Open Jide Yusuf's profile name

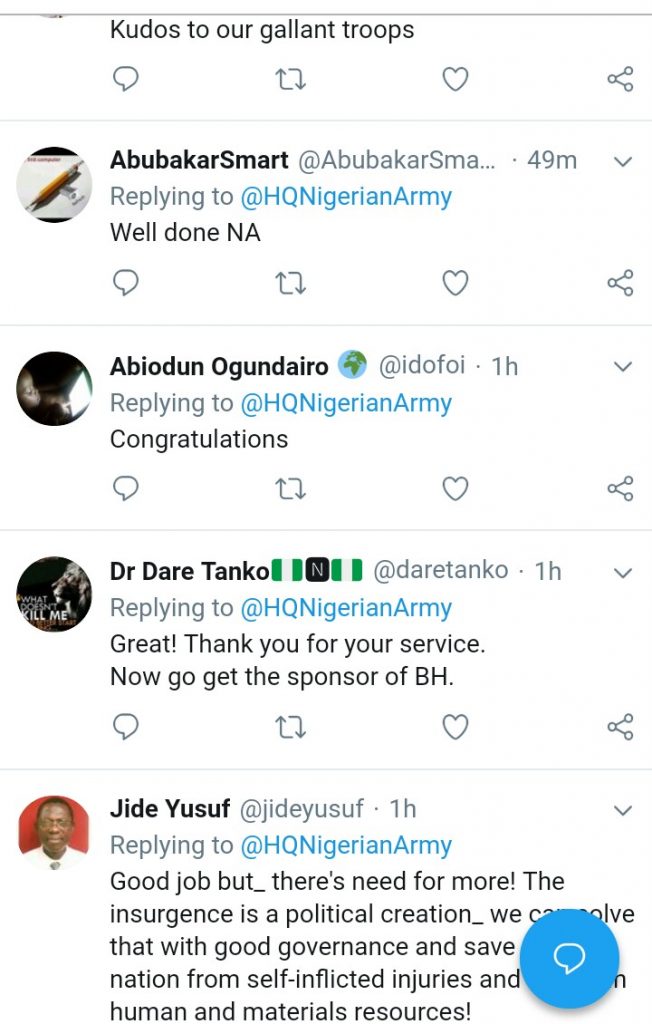click(170, 808)
